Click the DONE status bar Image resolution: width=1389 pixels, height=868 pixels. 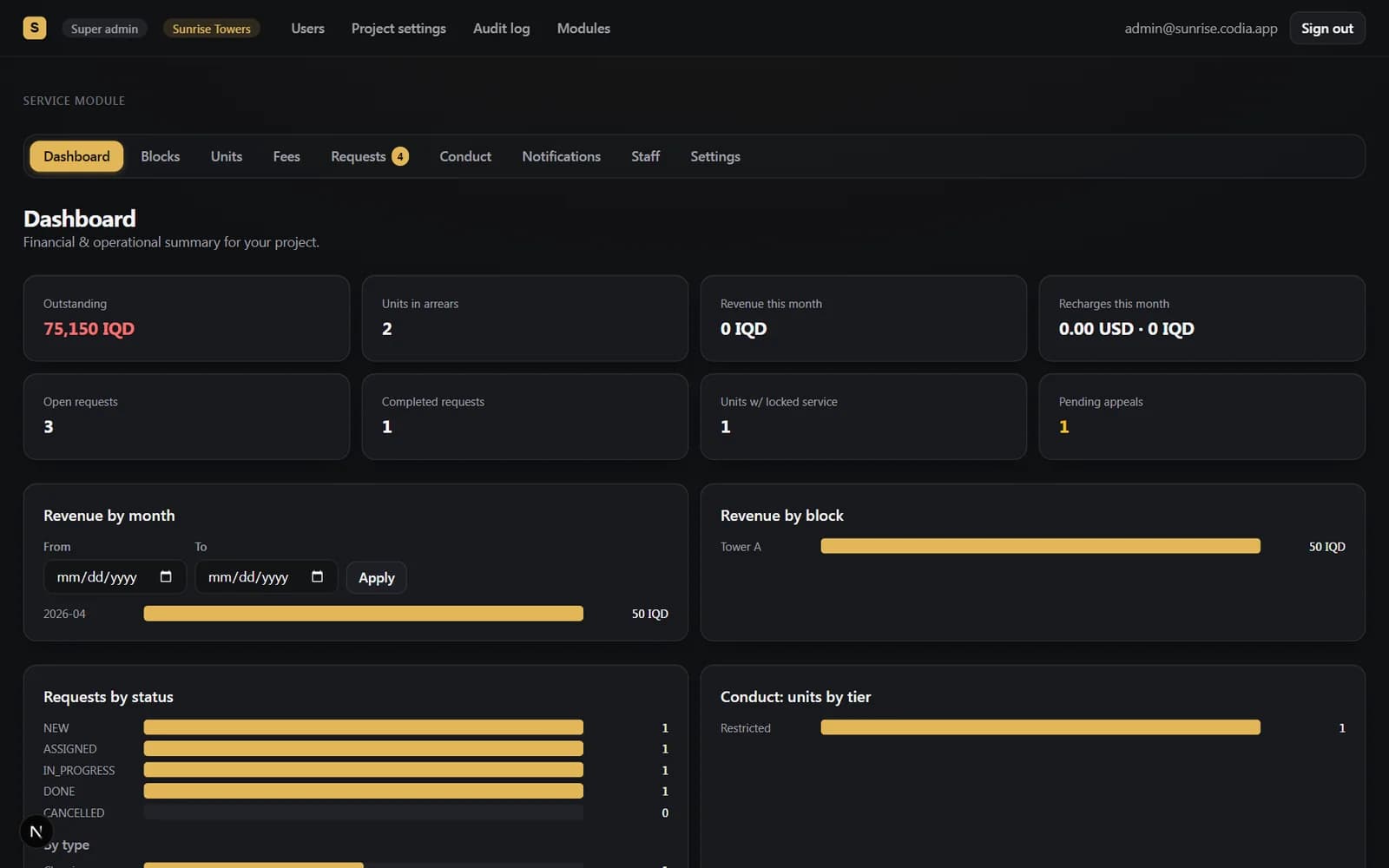coord(364,791)
